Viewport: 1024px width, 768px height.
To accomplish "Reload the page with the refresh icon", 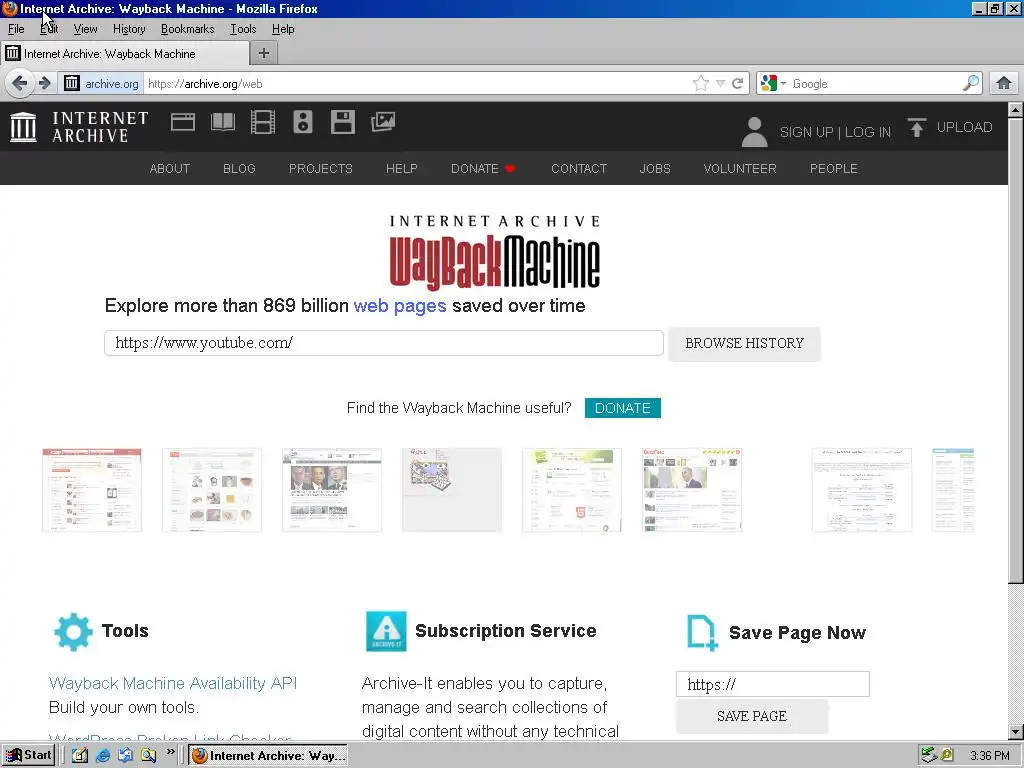I will (x=738, y=84).
